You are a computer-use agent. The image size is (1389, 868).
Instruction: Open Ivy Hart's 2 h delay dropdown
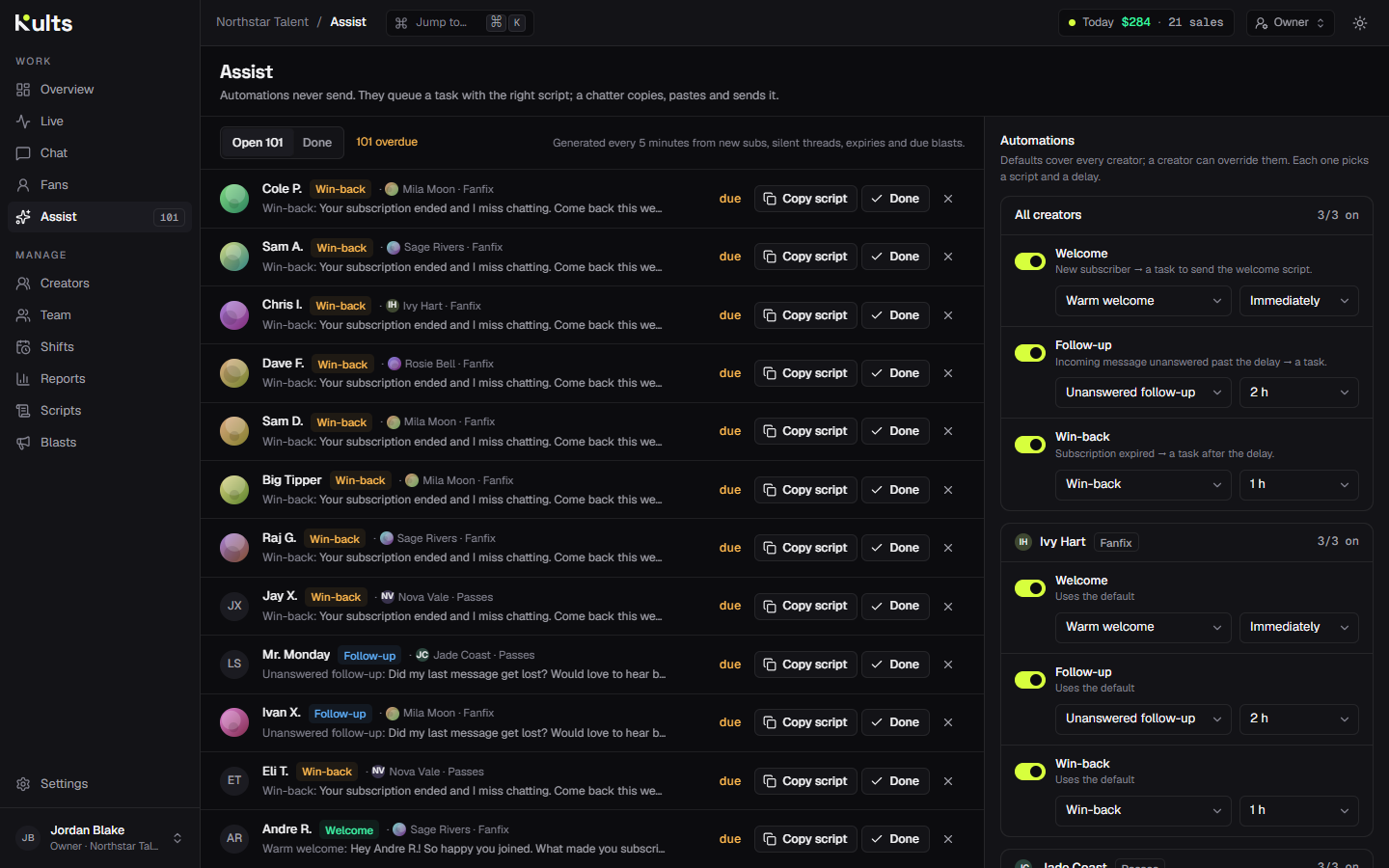point(1298,719)
